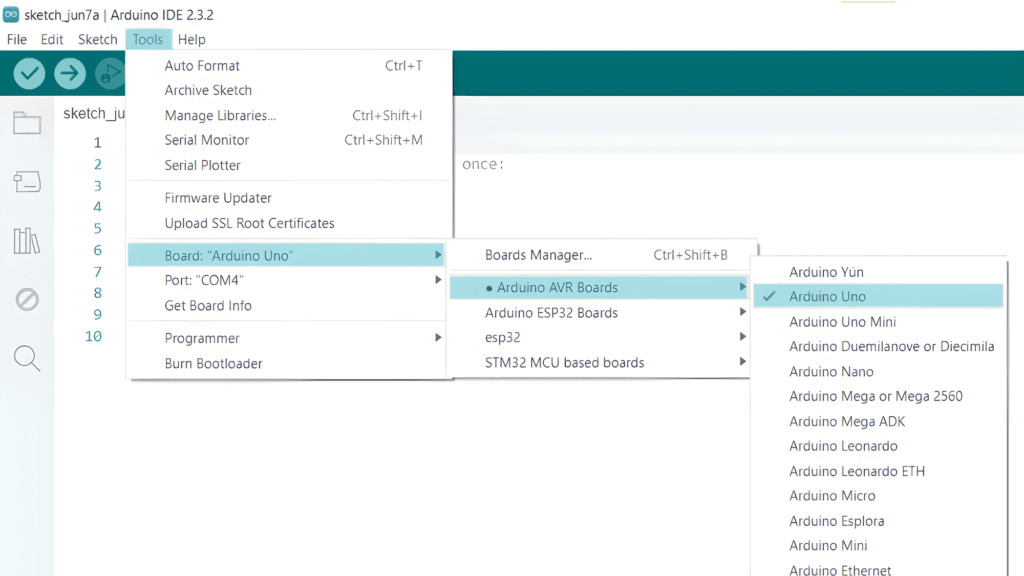Open the Debug sidebar icon
The height and width of the screenshot is (576, 1024).
[27, 299]
